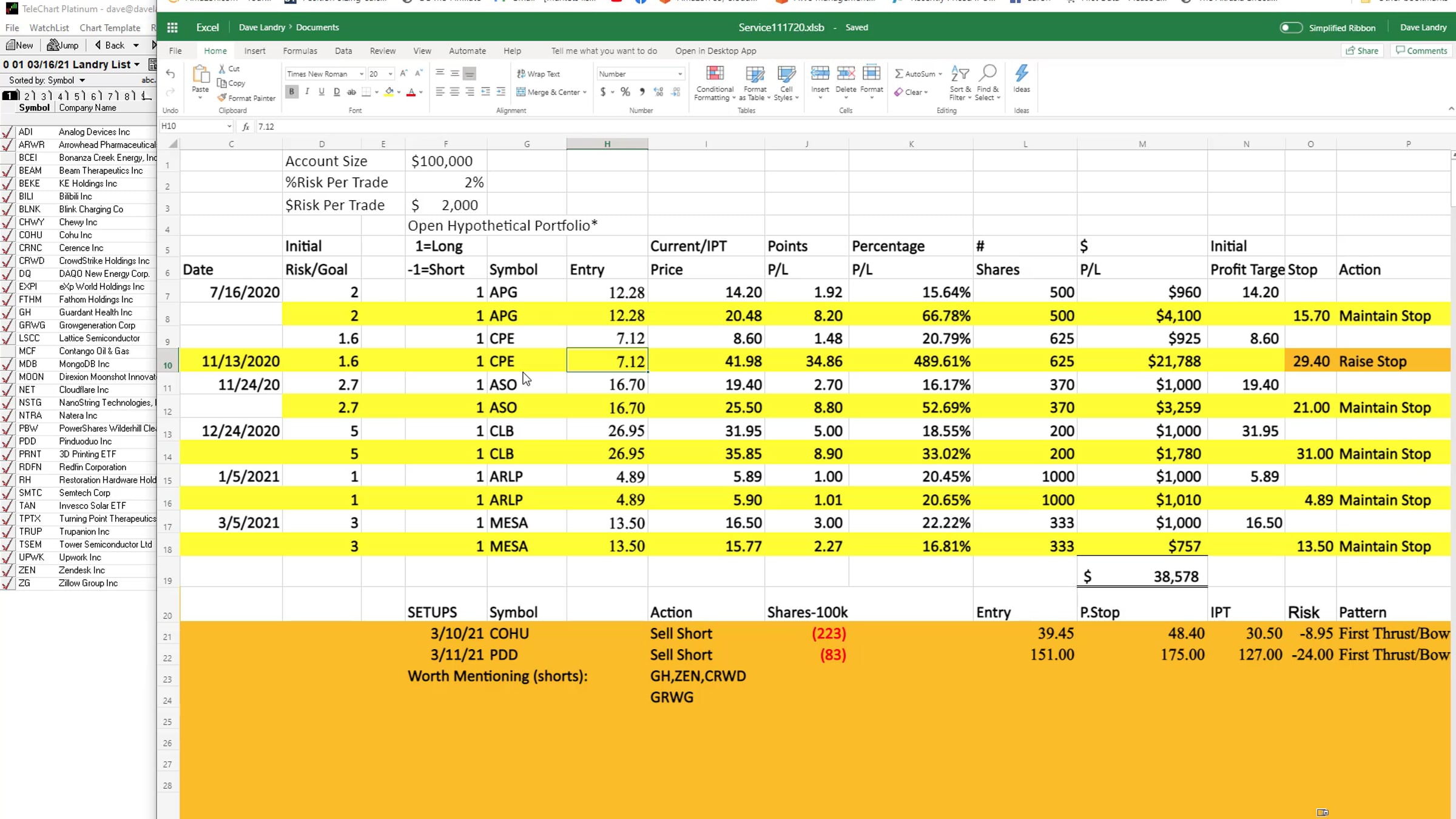Apply strikethrough formatting
The height and width of the screenshot is (819, 1456).
pos(351,92)
